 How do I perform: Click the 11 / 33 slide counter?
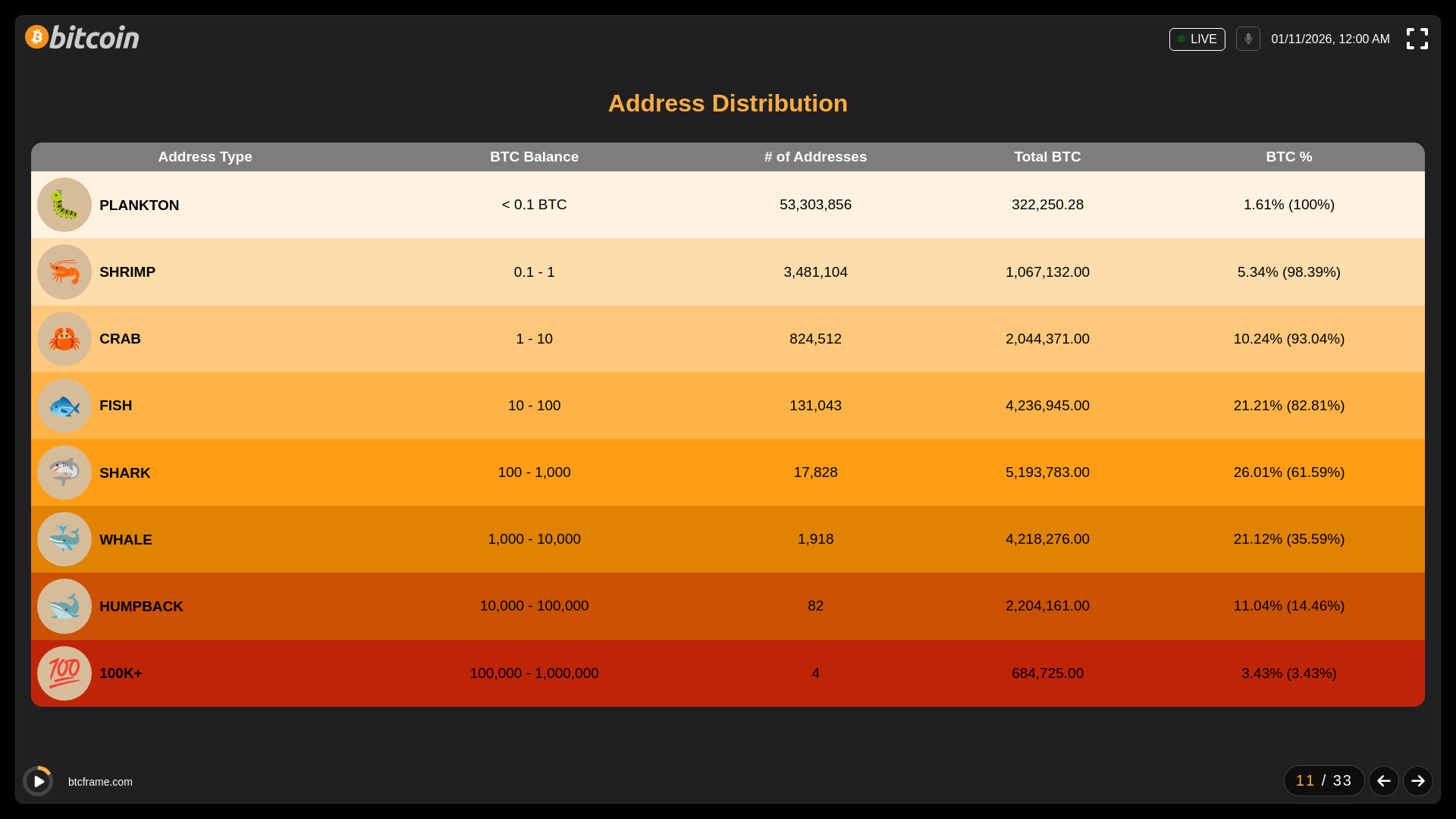click(1323, 781)
